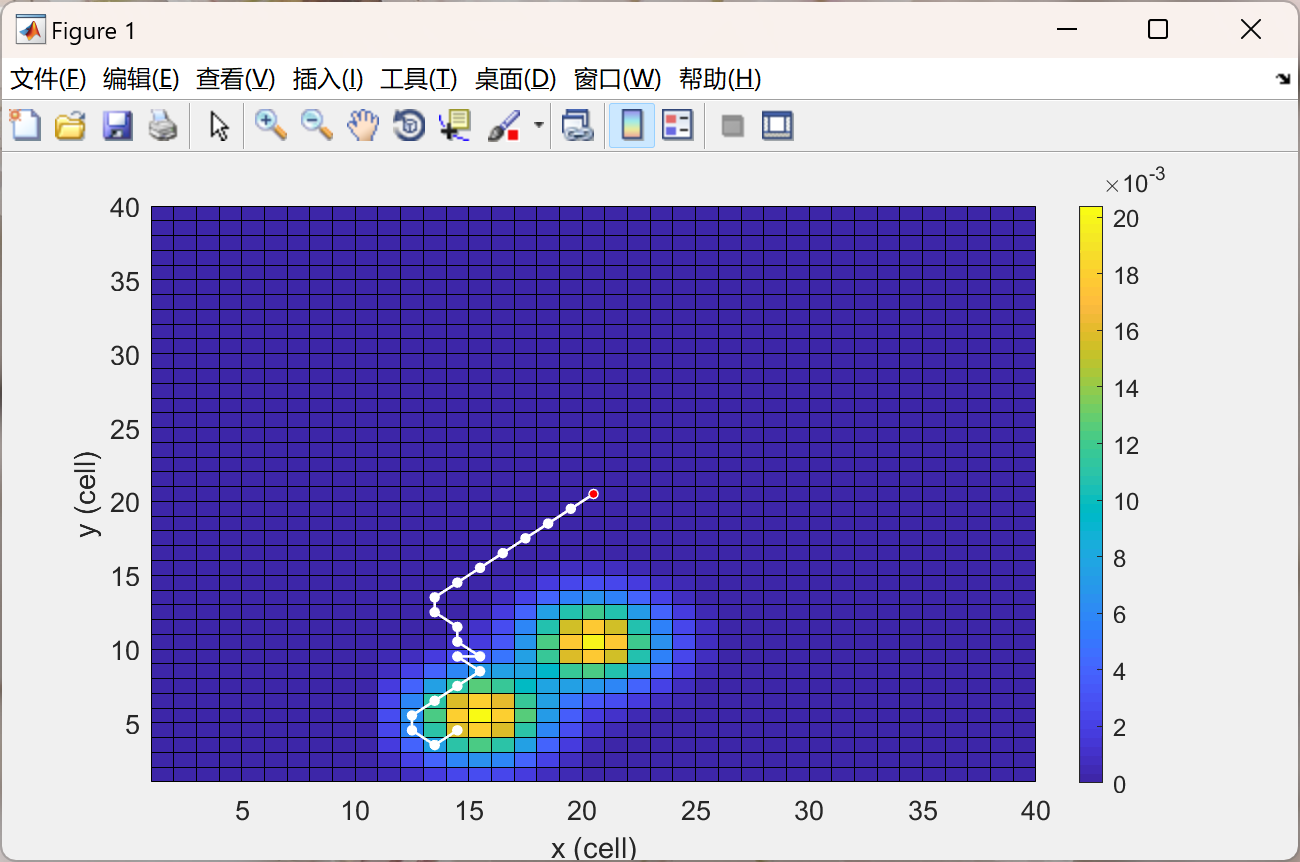Enable the Rotate 3D tool
1300x862 pixels.
click(x=408, y=125)
